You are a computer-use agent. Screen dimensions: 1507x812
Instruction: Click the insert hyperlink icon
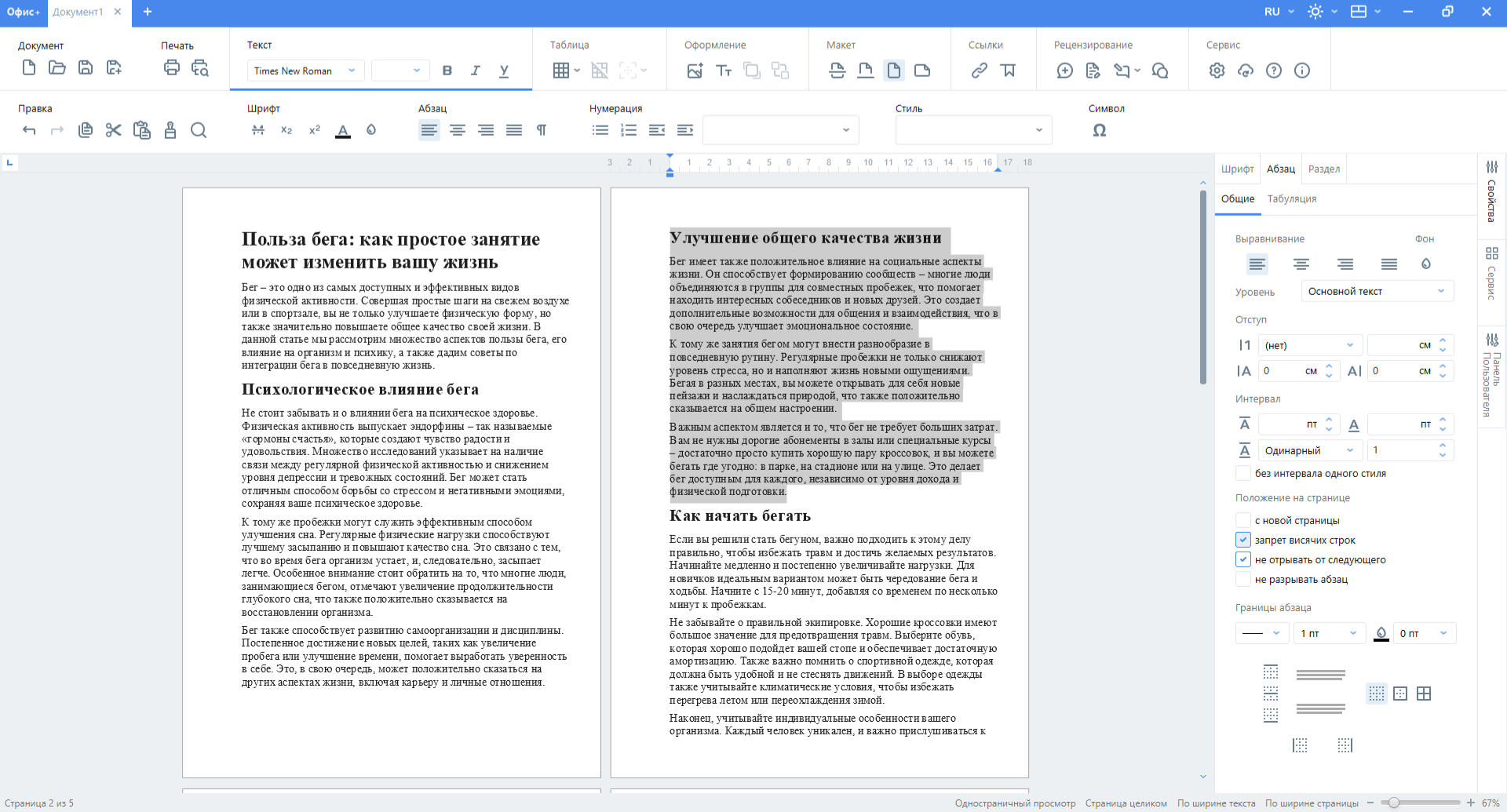pyautogui.click(x=979, y=71)
